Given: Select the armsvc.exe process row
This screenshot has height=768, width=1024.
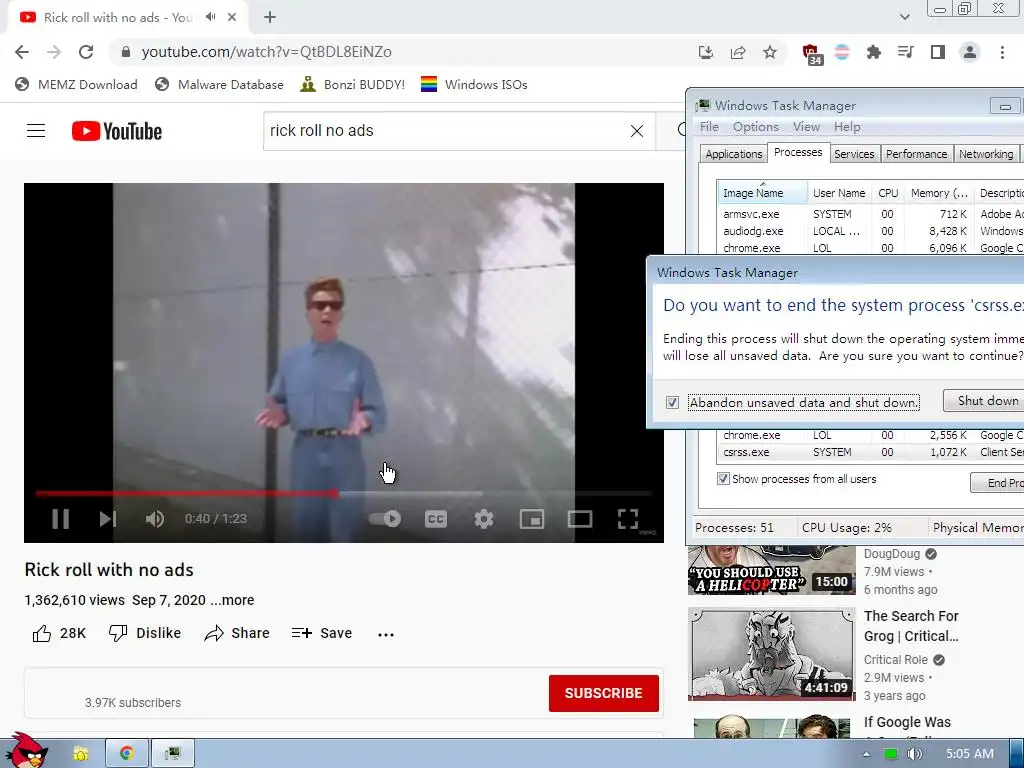Looking at the screenshot, I should (871, 214).
